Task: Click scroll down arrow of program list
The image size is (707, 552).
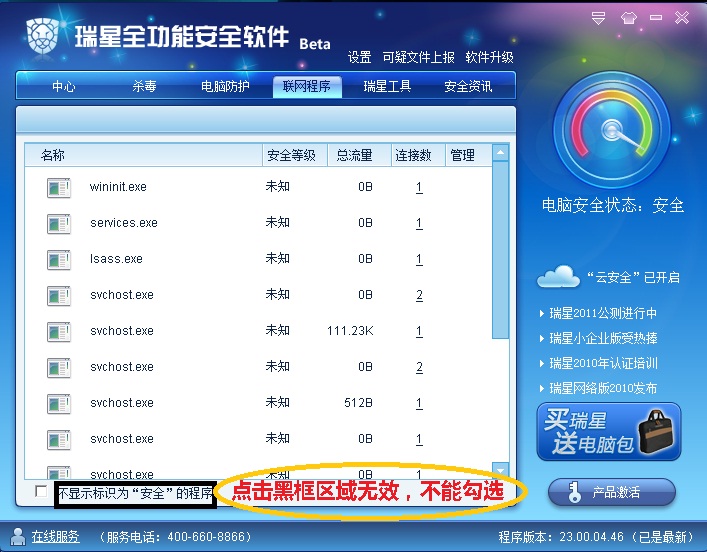Action: coord(500,470)
